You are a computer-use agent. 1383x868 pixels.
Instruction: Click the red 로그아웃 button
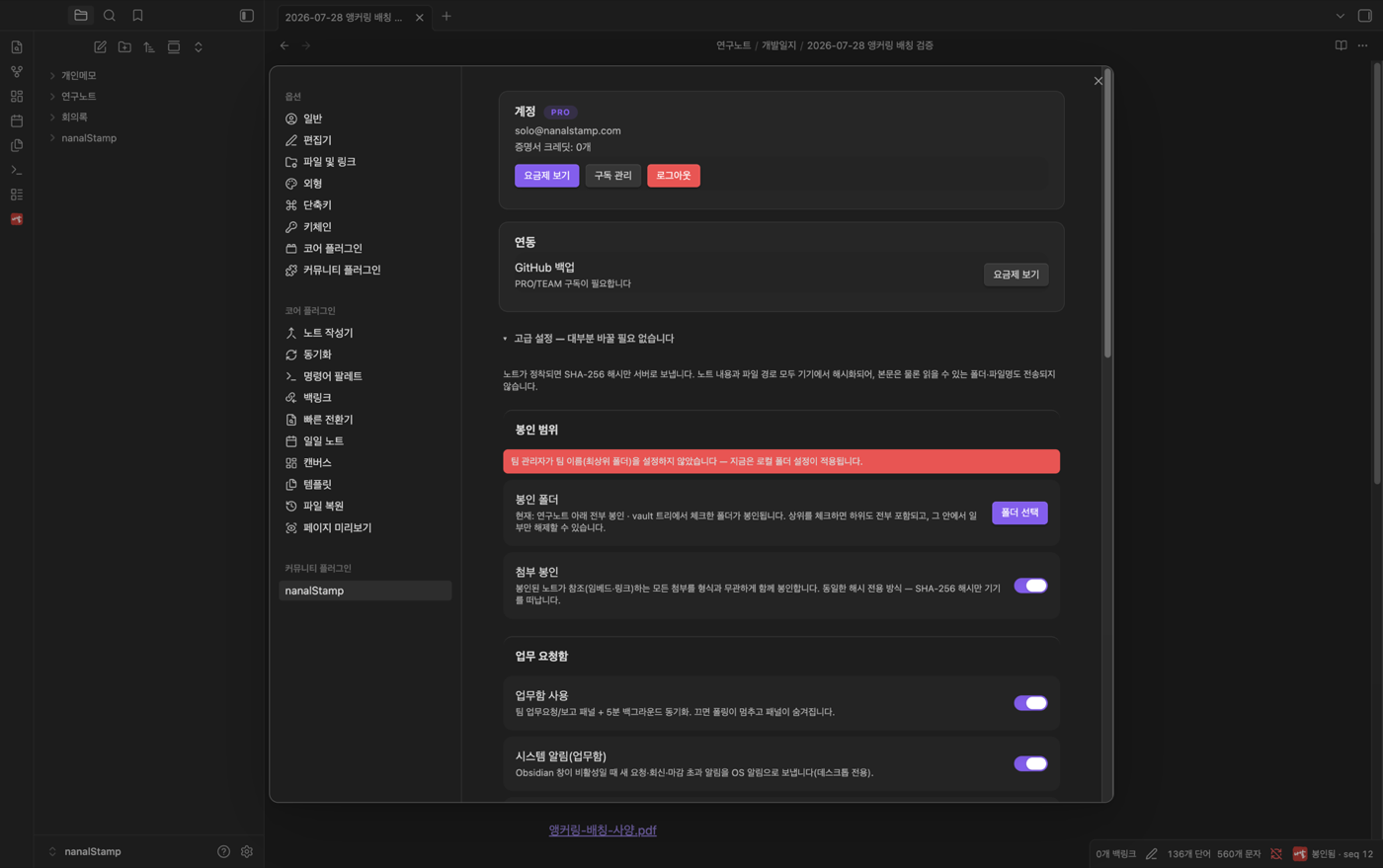coord(674,176)
